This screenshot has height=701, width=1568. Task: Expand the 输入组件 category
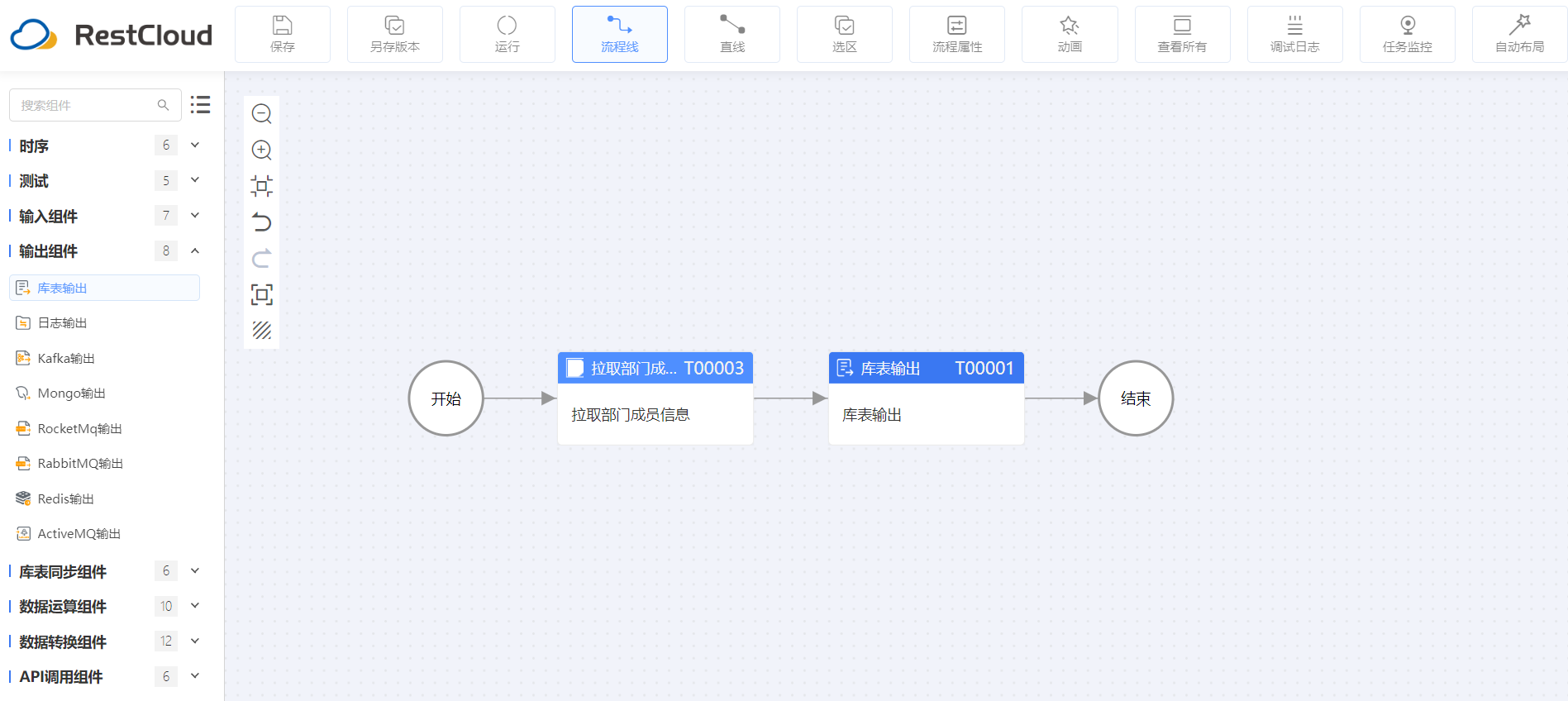pos(195,216)
